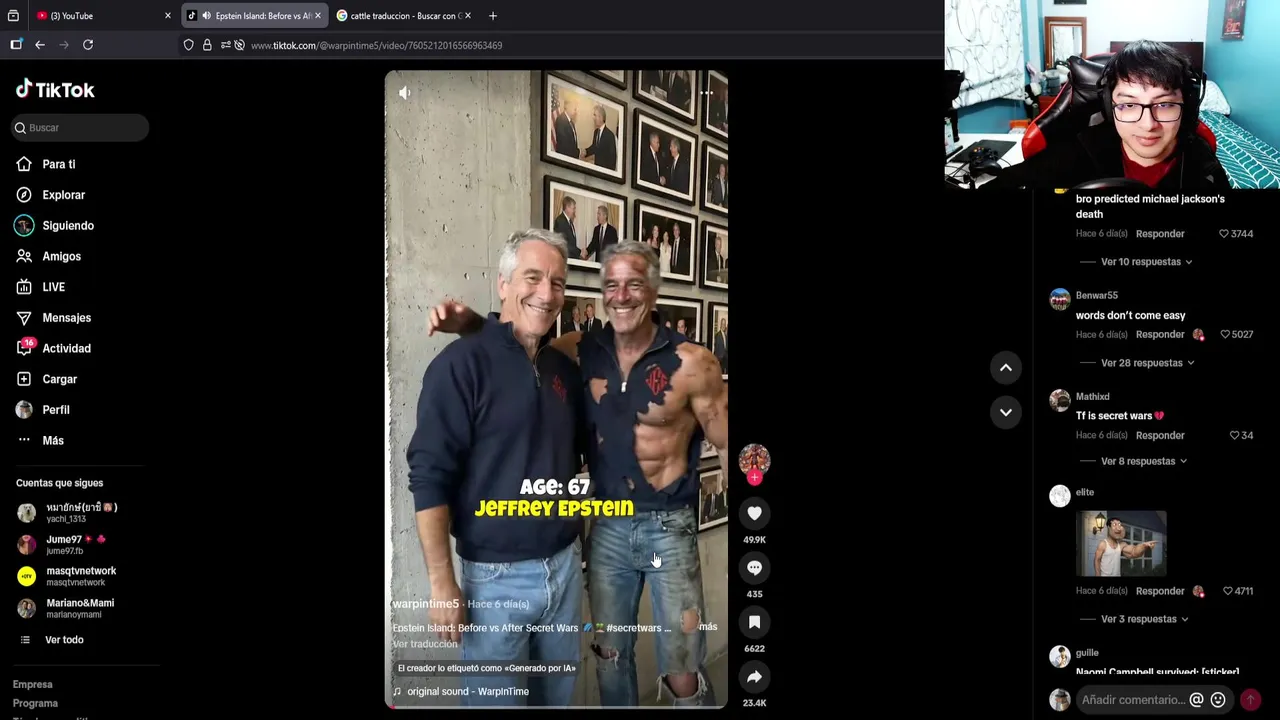The height and width of the screenshot is (720, 1280).
Task: Like Benwar55 comment with 5027 likes
Action: coord(1225,334)
